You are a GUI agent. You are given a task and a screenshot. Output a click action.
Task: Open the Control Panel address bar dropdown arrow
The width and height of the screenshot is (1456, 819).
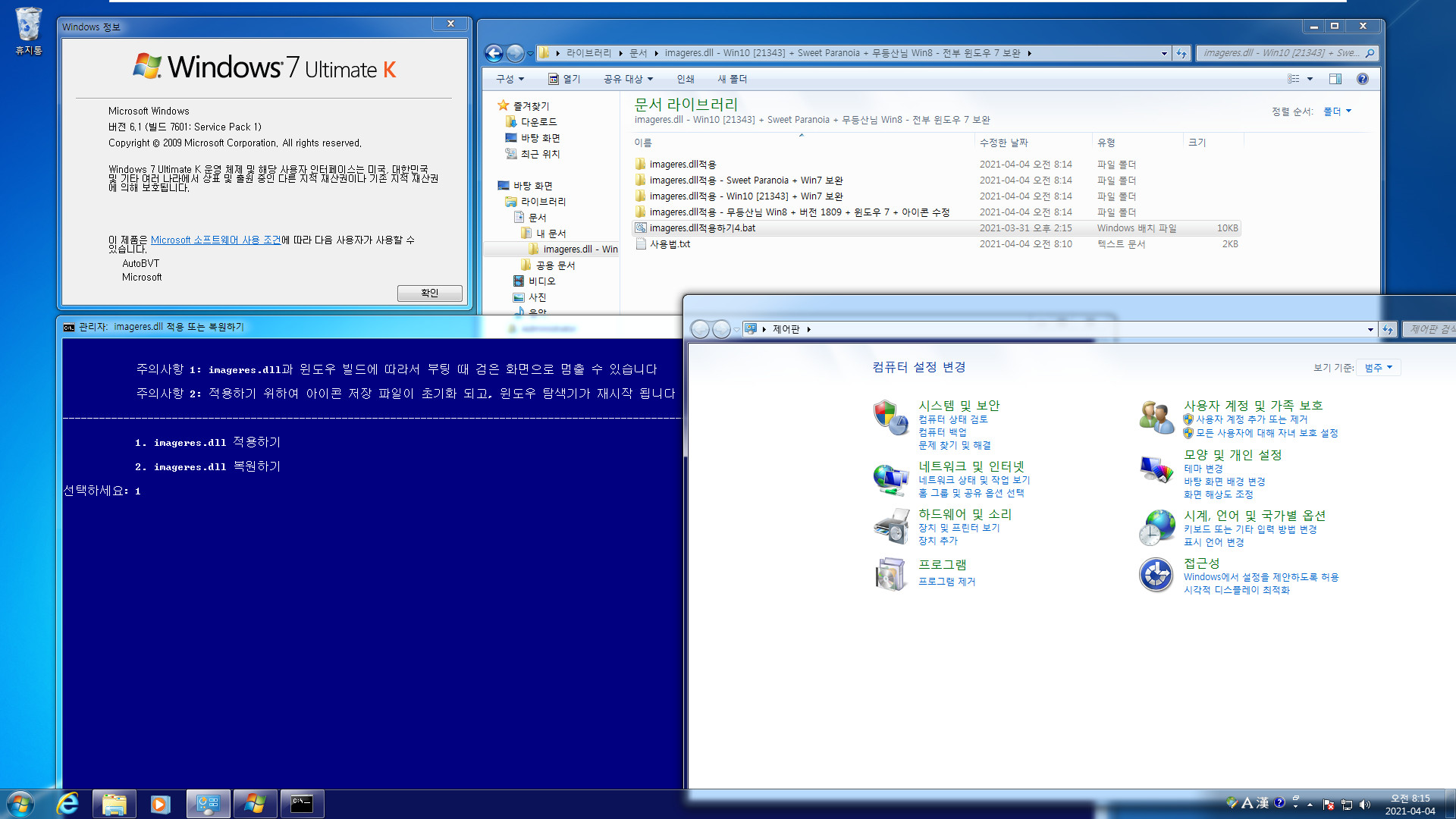[x=1370, y=329]
